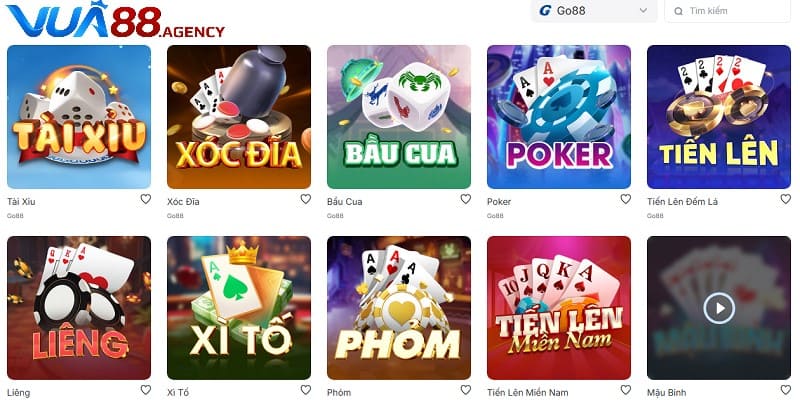Click the heart icon beside Xì Tố
This screenshot has height=400, width=800.
(x=306, y=390)
